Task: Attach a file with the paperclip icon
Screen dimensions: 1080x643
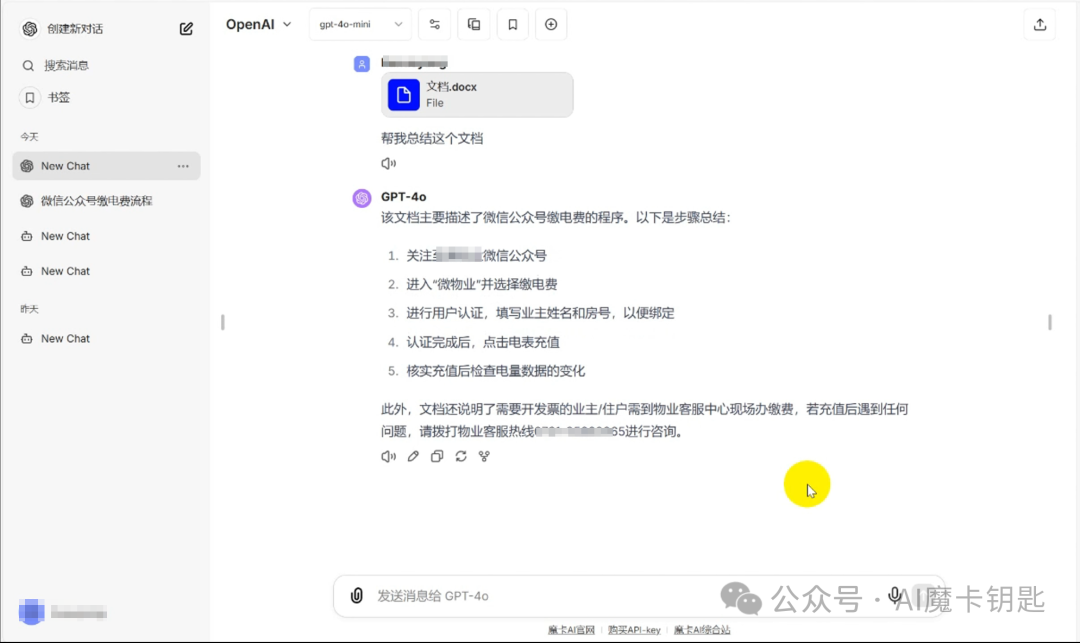Action: click(356, 595)
